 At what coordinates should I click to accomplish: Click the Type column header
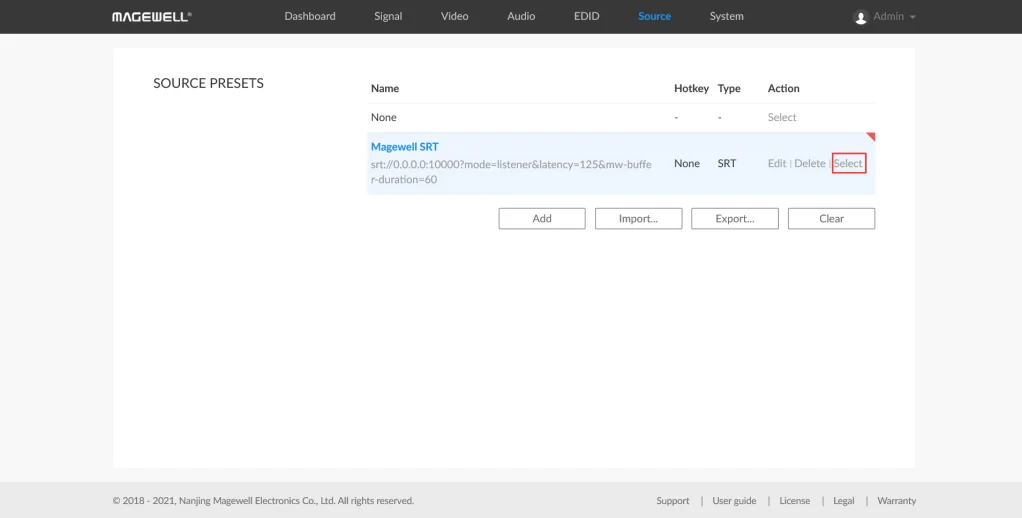729,88
